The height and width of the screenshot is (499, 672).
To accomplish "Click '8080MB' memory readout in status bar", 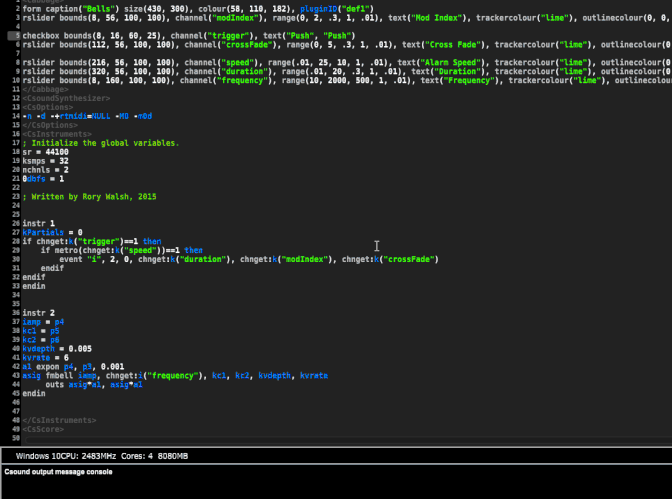I will tap(173, 456).
